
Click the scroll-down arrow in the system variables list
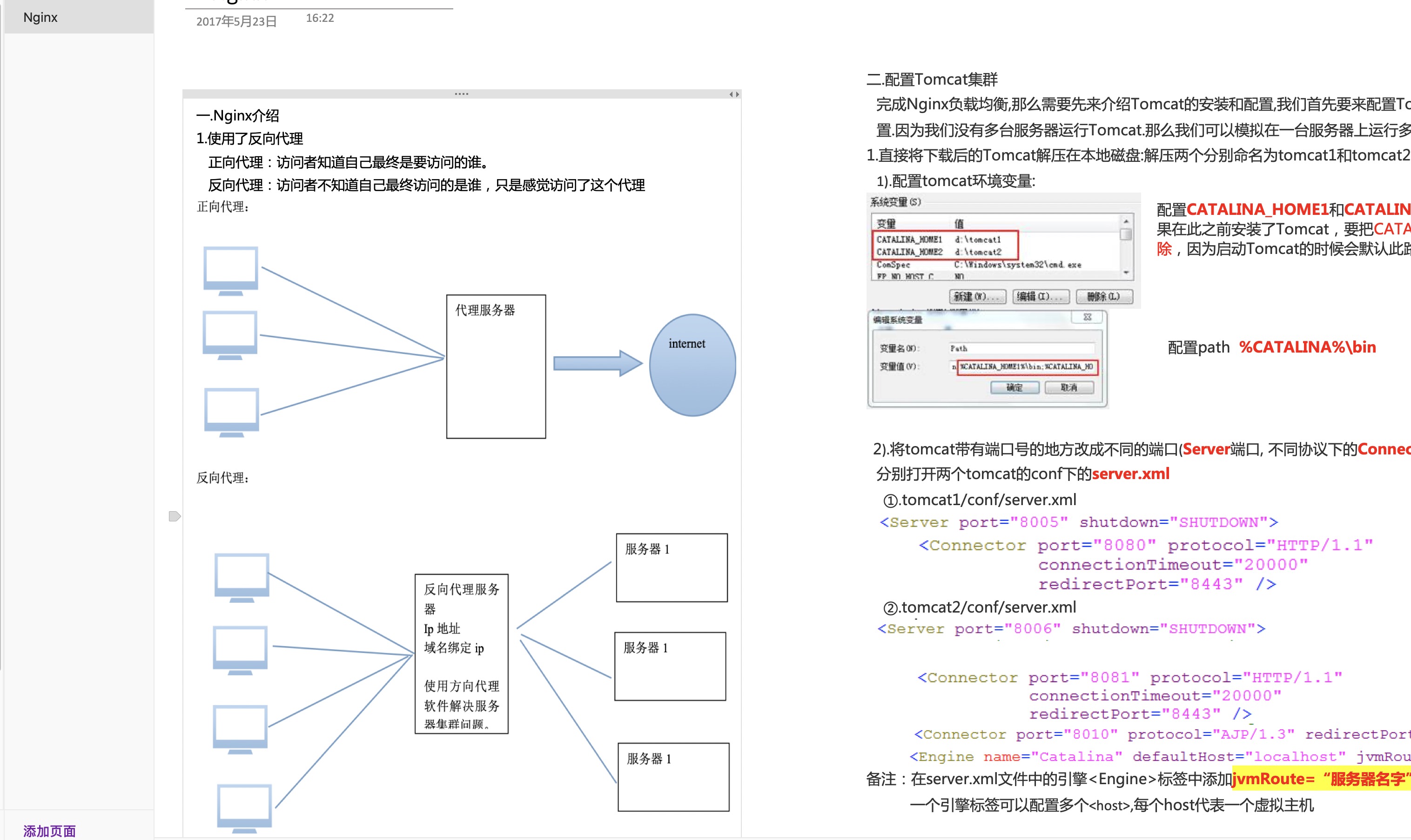coord(1126,273)
